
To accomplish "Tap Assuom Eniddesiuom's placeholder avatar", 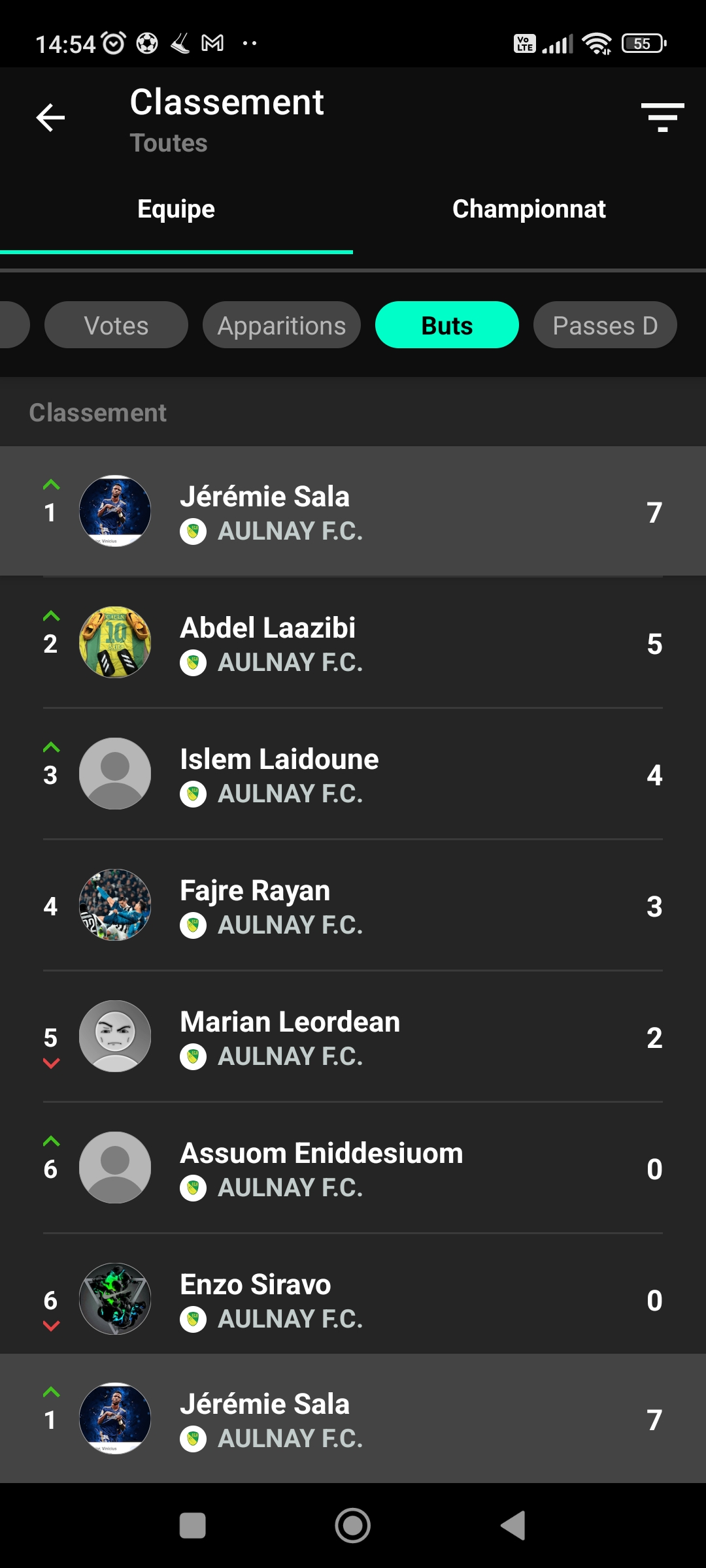I will click(115, 1168).
